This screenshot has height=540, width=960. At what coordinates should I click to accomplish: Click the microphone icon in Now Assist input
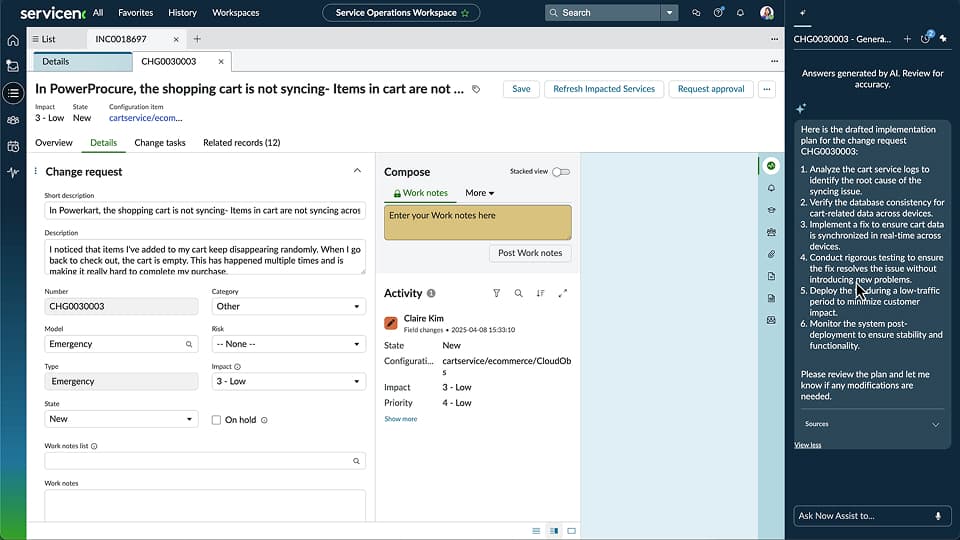tap(938, 516)
